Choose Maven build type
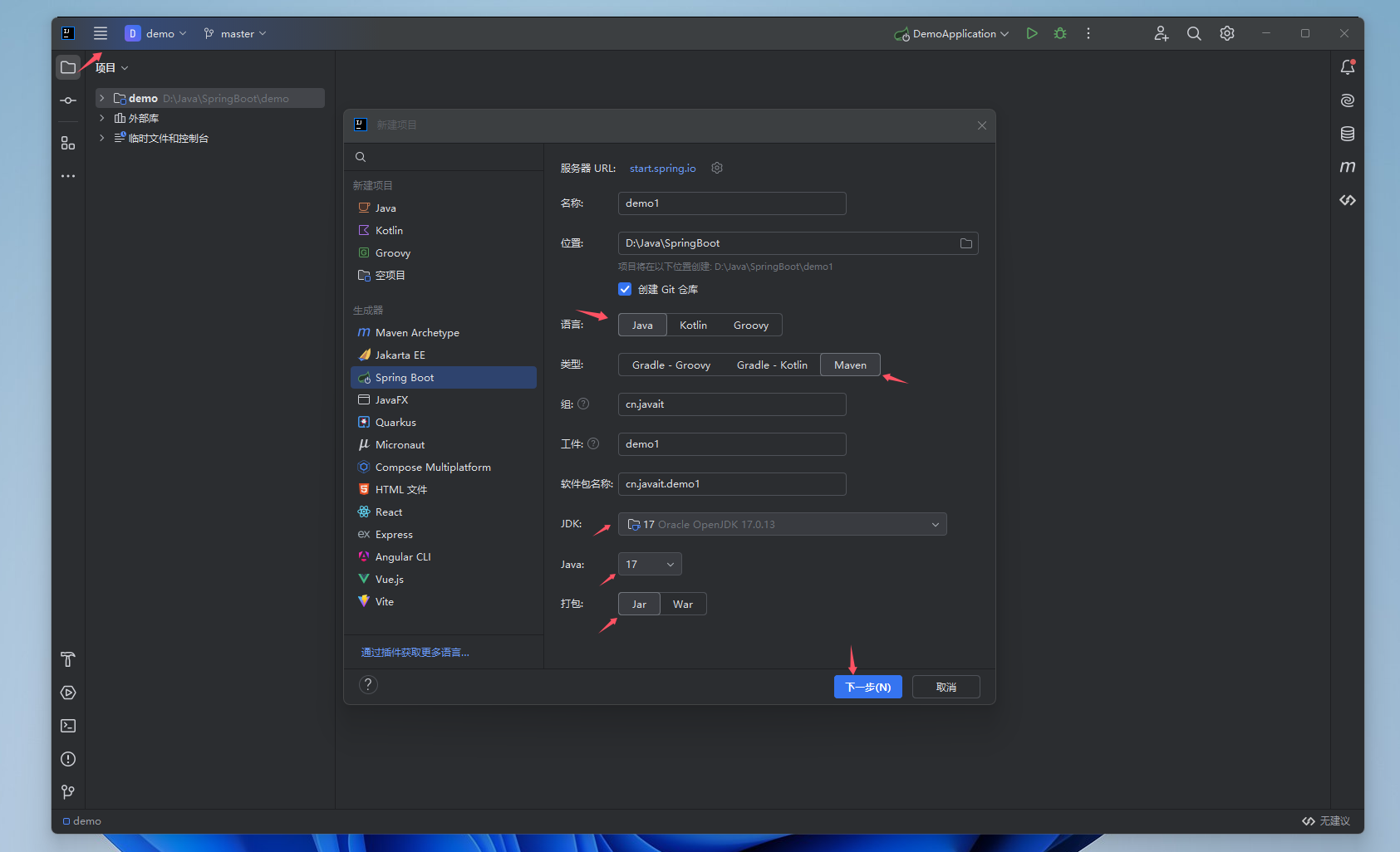 850,365
